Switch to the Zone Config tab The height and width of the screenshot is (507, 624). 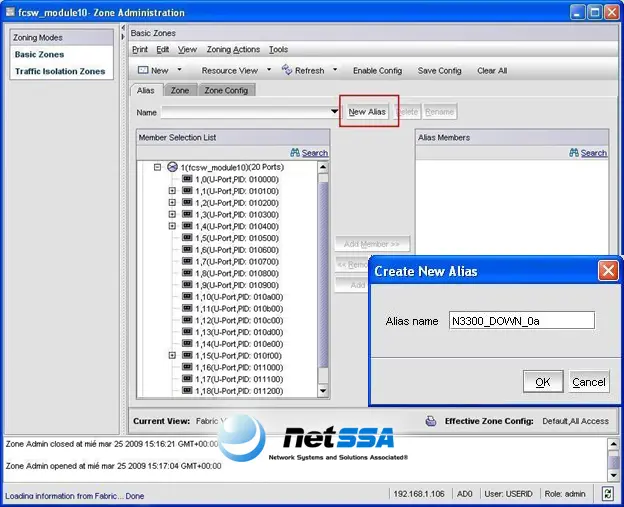226,90
